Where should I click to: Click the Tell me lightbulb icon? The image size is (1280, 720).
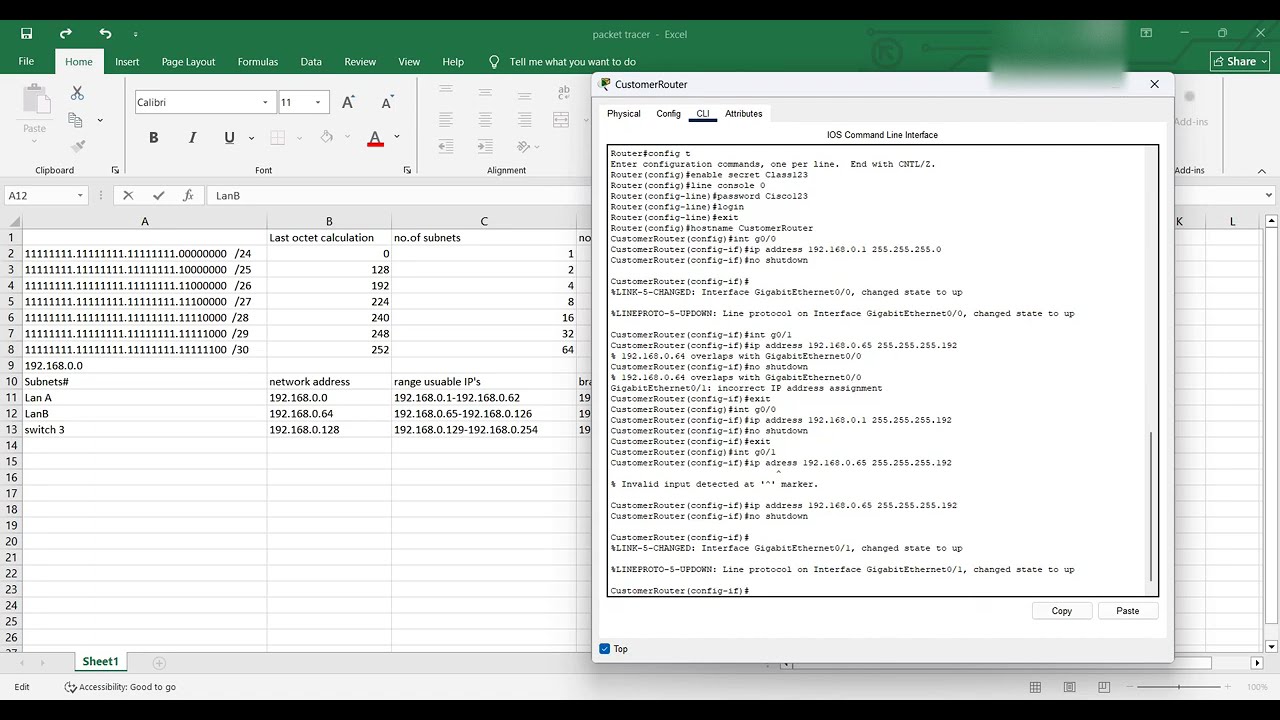coord(494,62)
